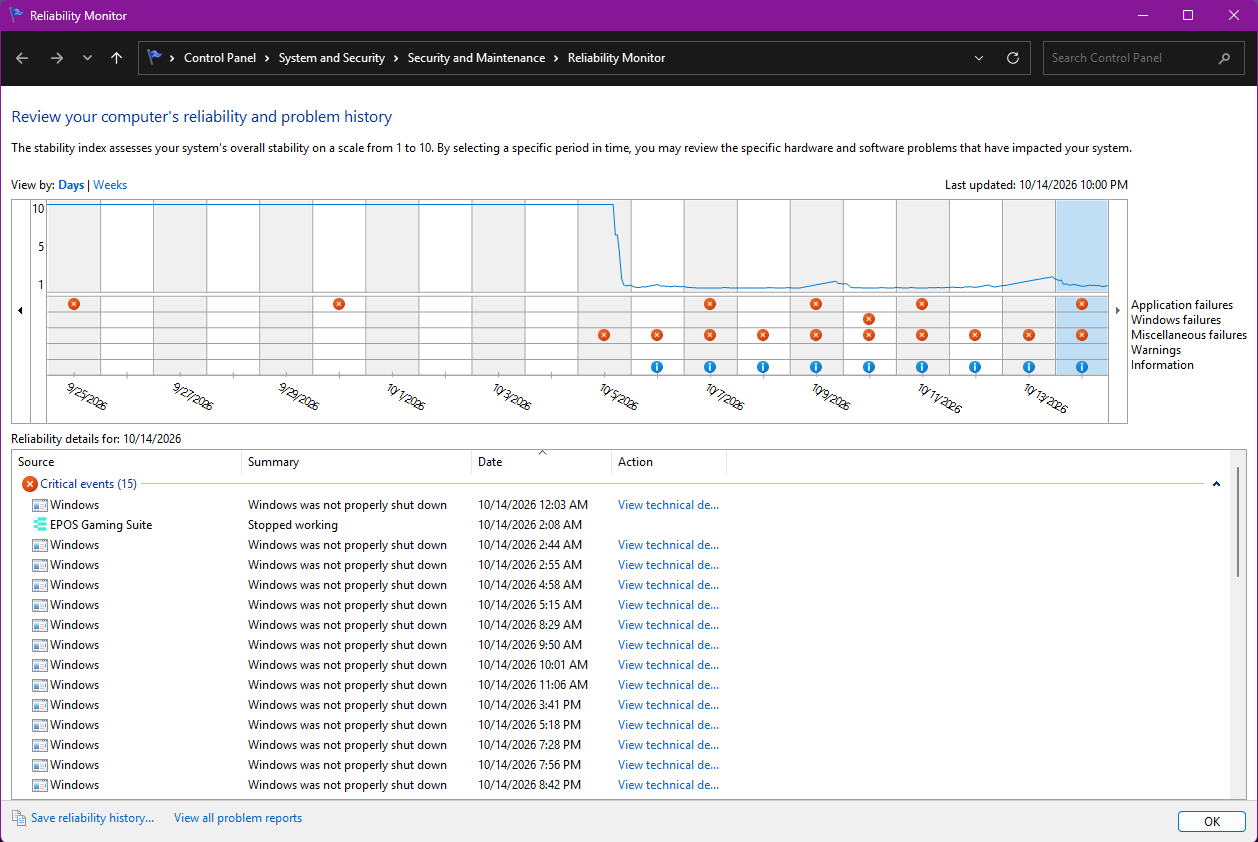Click Windows failure marker in chart
This screenshot has height=842, width=1258.
[868, 319]
